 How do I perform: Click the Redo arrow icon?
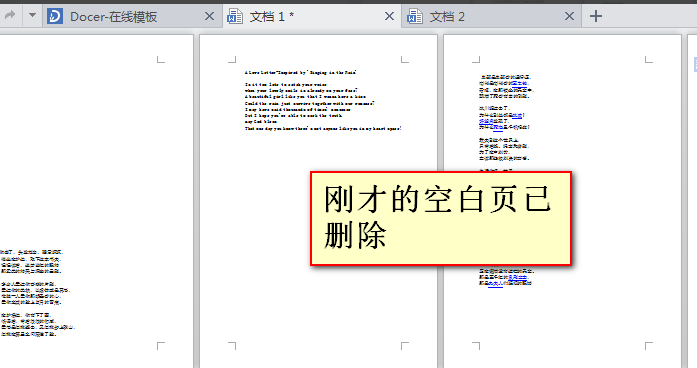coord(9,16)
